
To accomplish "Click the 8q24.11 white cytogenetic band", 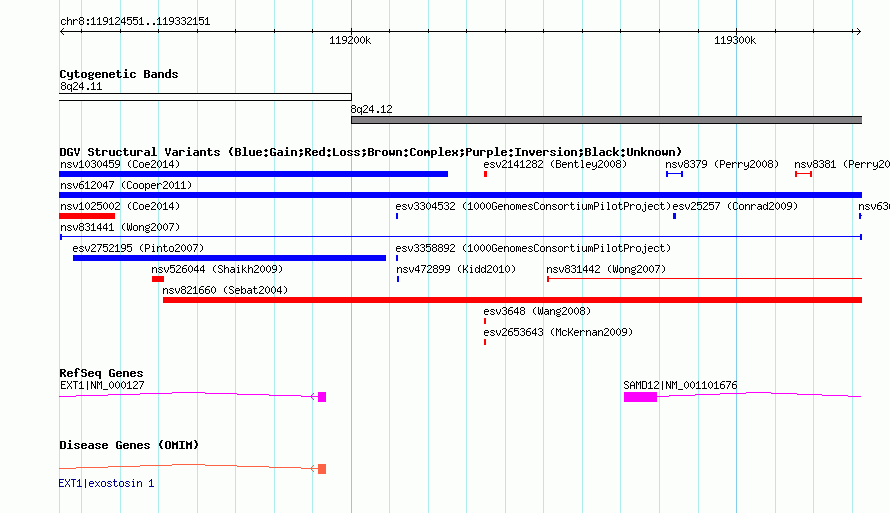I will tap(205, 97).
